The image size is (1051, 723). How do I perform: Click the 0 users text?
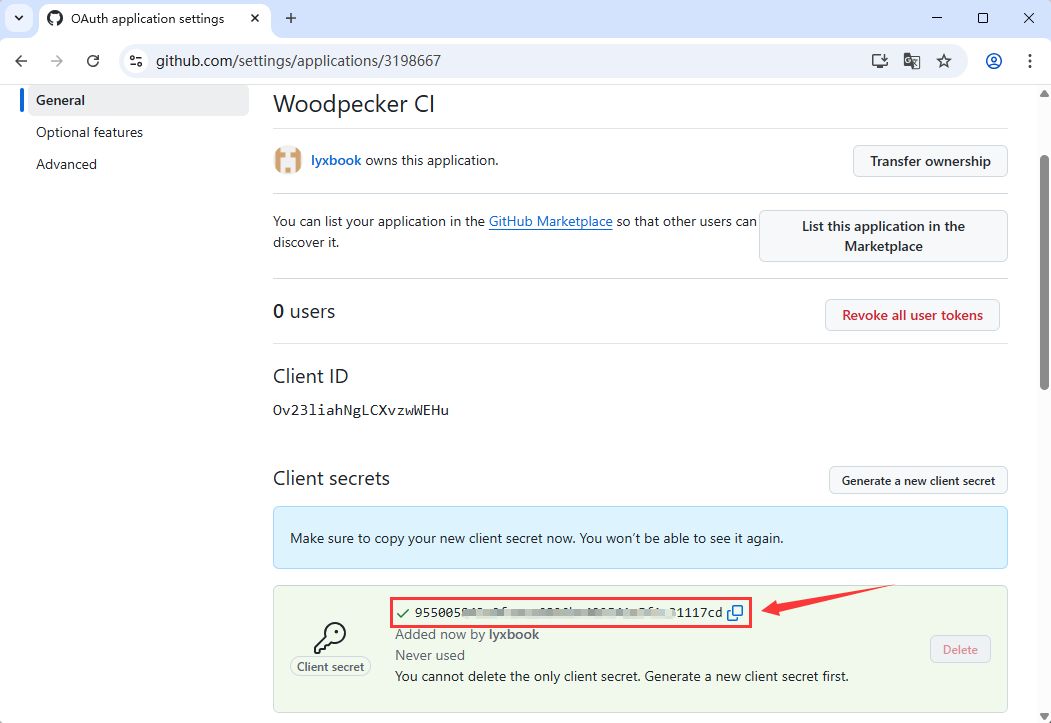pyautogui.click(x=304, y=312)
